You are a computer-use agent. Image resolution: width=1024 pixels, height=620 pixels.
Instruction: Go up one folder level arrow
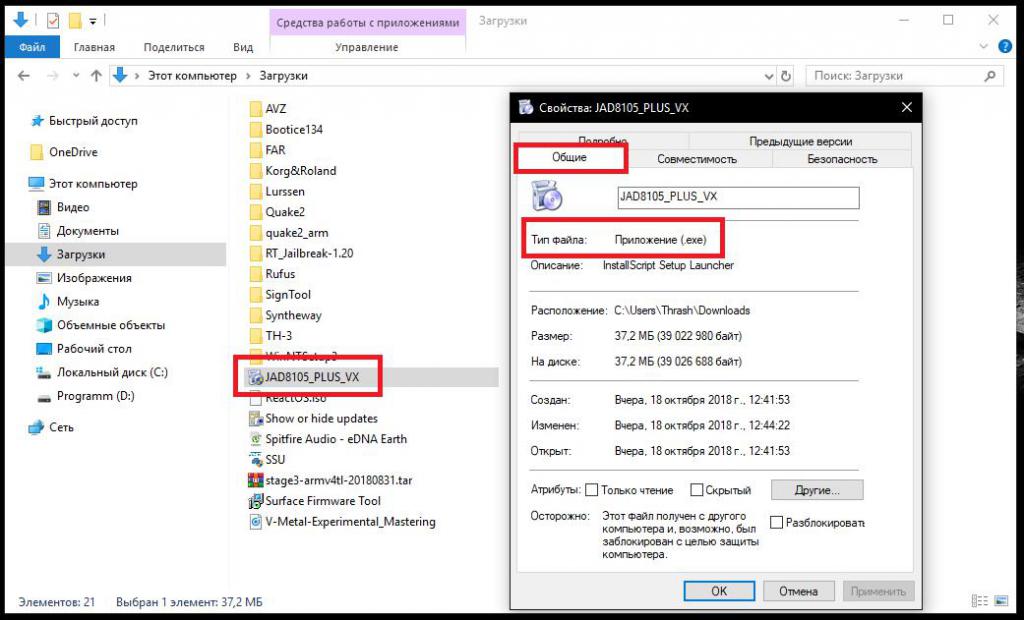coord(96,76)
